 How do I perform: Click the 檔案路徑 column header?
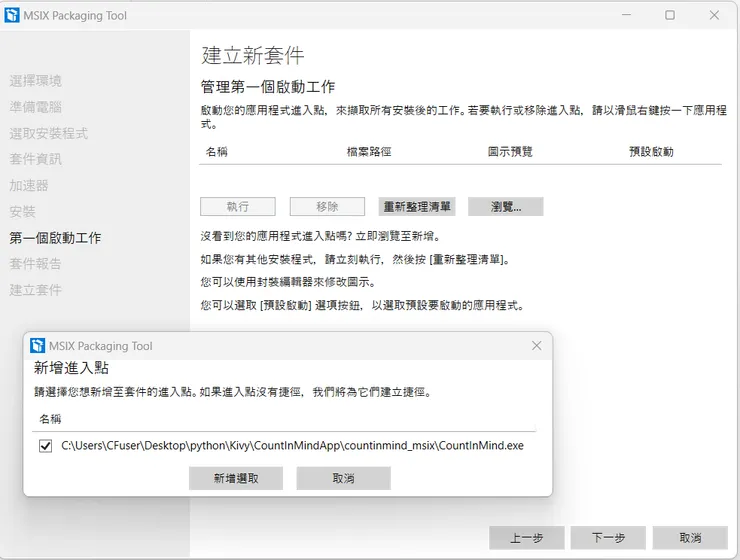tap(369, 152)
